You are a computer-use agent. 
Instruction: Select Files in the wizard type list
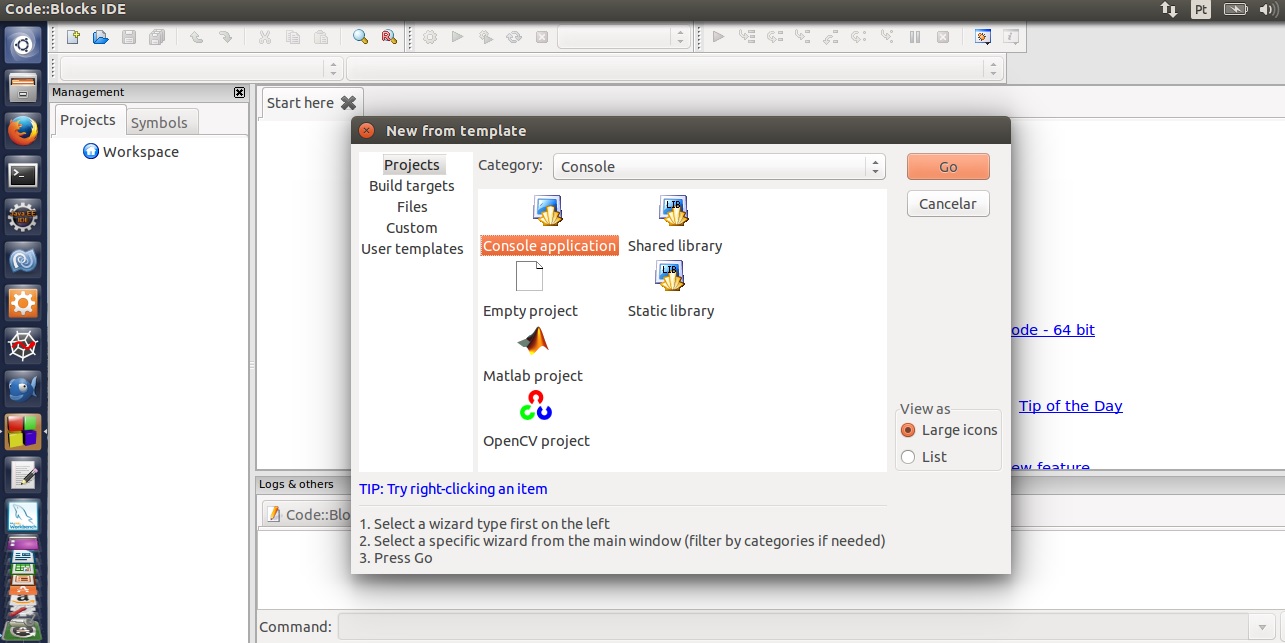point(412,207)
